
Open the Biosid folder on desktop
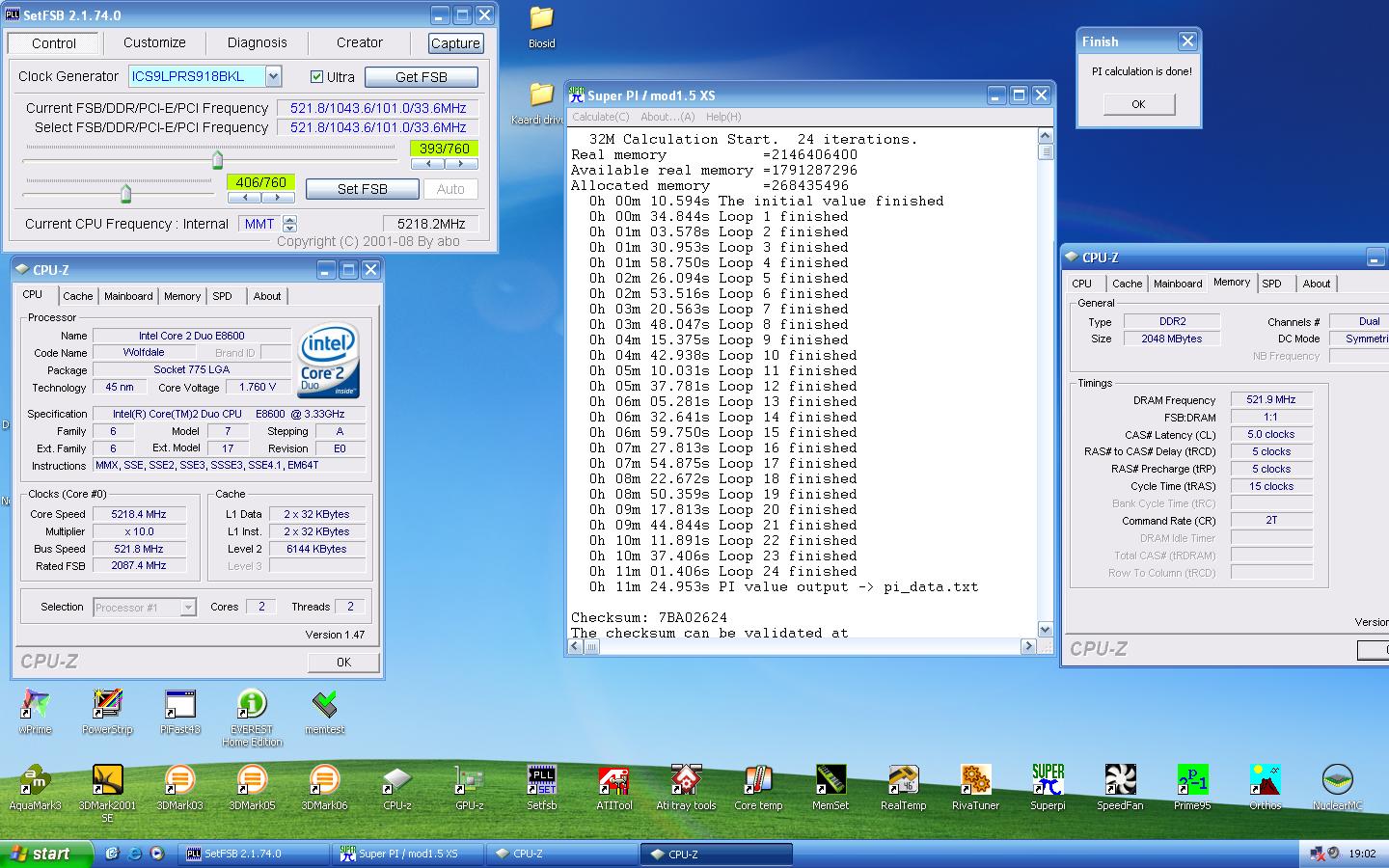tap(541, 27)
